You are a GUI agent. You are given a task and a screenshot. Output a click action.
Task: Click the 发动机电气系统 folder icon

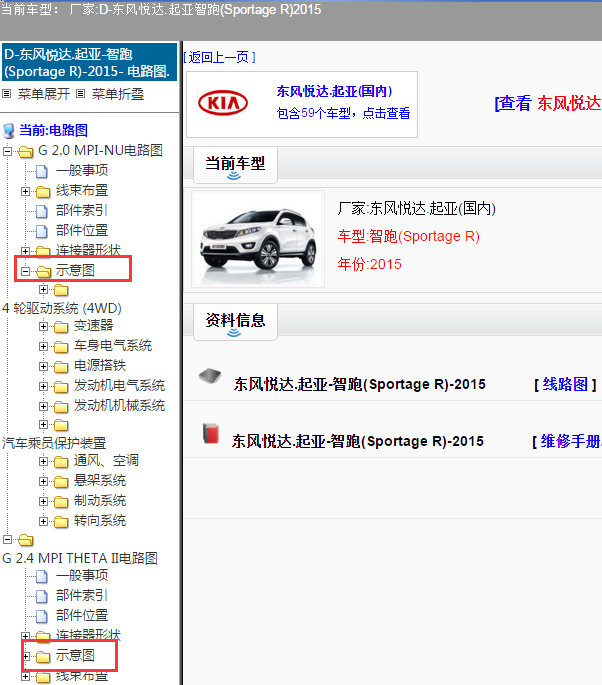pyautogui.click(x=61, y=387)
